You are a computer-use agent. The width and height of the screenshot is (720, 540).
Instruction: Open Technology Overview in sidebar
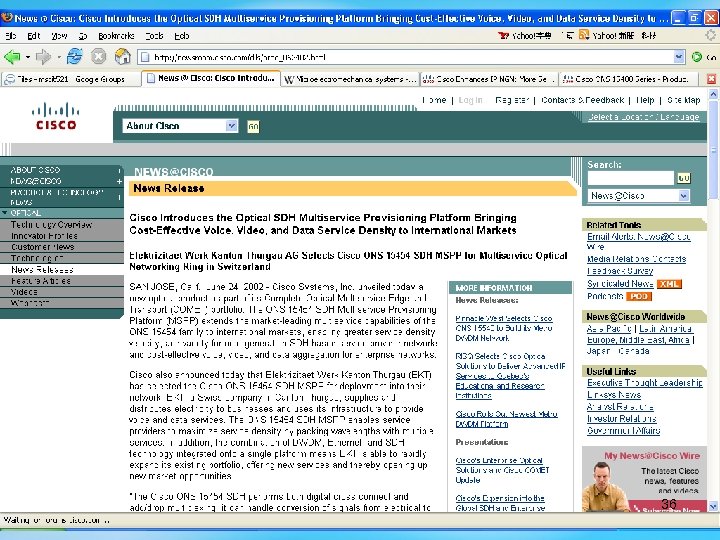tap(51, 225)
